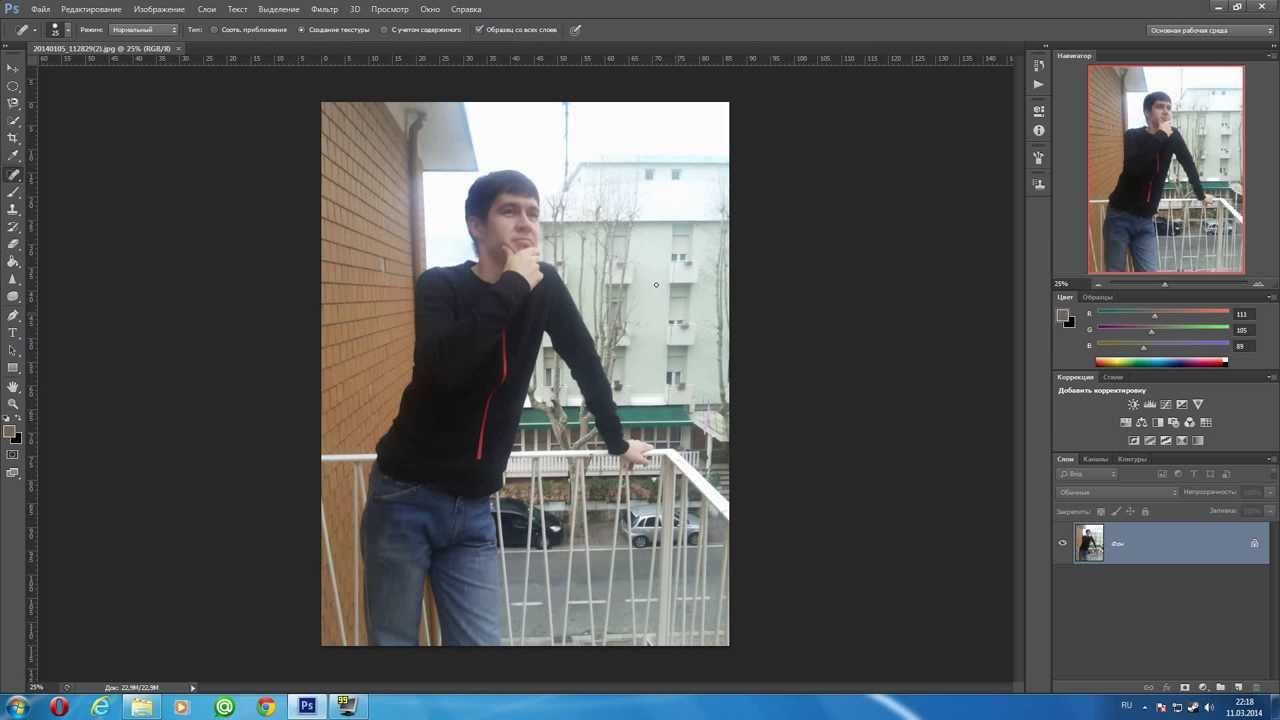Select the Eraser tool
1280x720 pixels.
13,245
